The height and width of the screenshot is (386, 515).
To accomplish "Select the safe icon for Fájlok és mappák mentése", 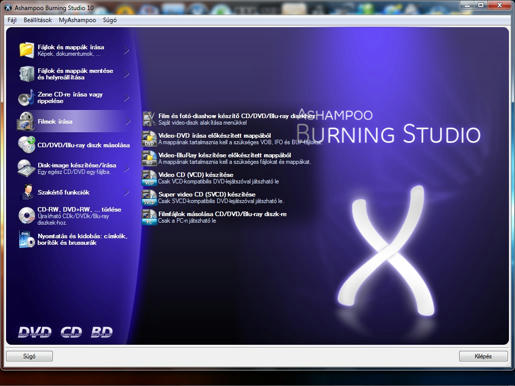I will [x=26, y=74].
